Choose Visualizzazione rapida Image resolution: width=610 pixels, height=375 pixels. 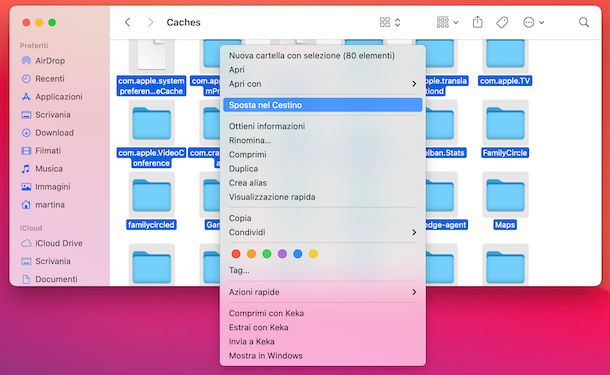(323, 197)
